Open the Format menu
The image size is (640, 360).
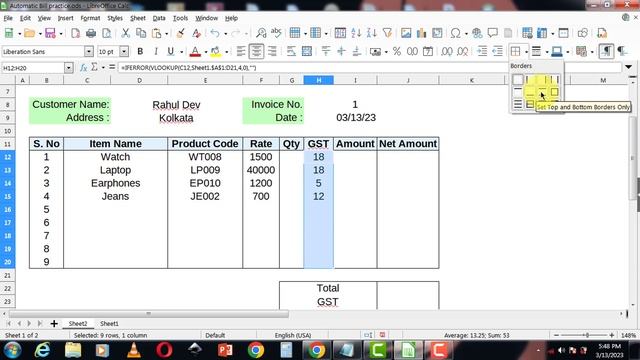pos(90,18)
